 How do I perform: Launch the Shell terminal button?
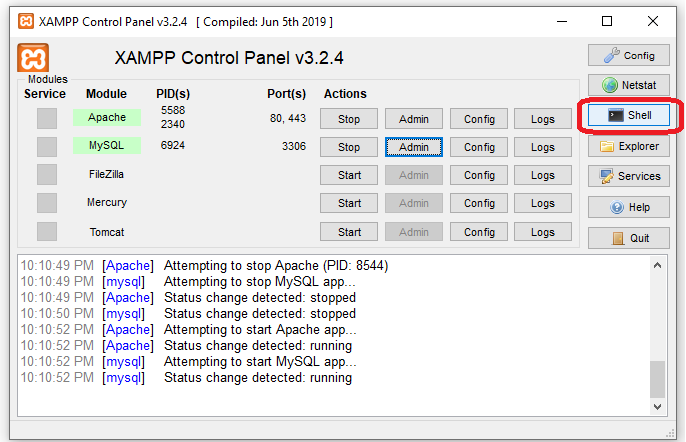click(x=629, y=115)
